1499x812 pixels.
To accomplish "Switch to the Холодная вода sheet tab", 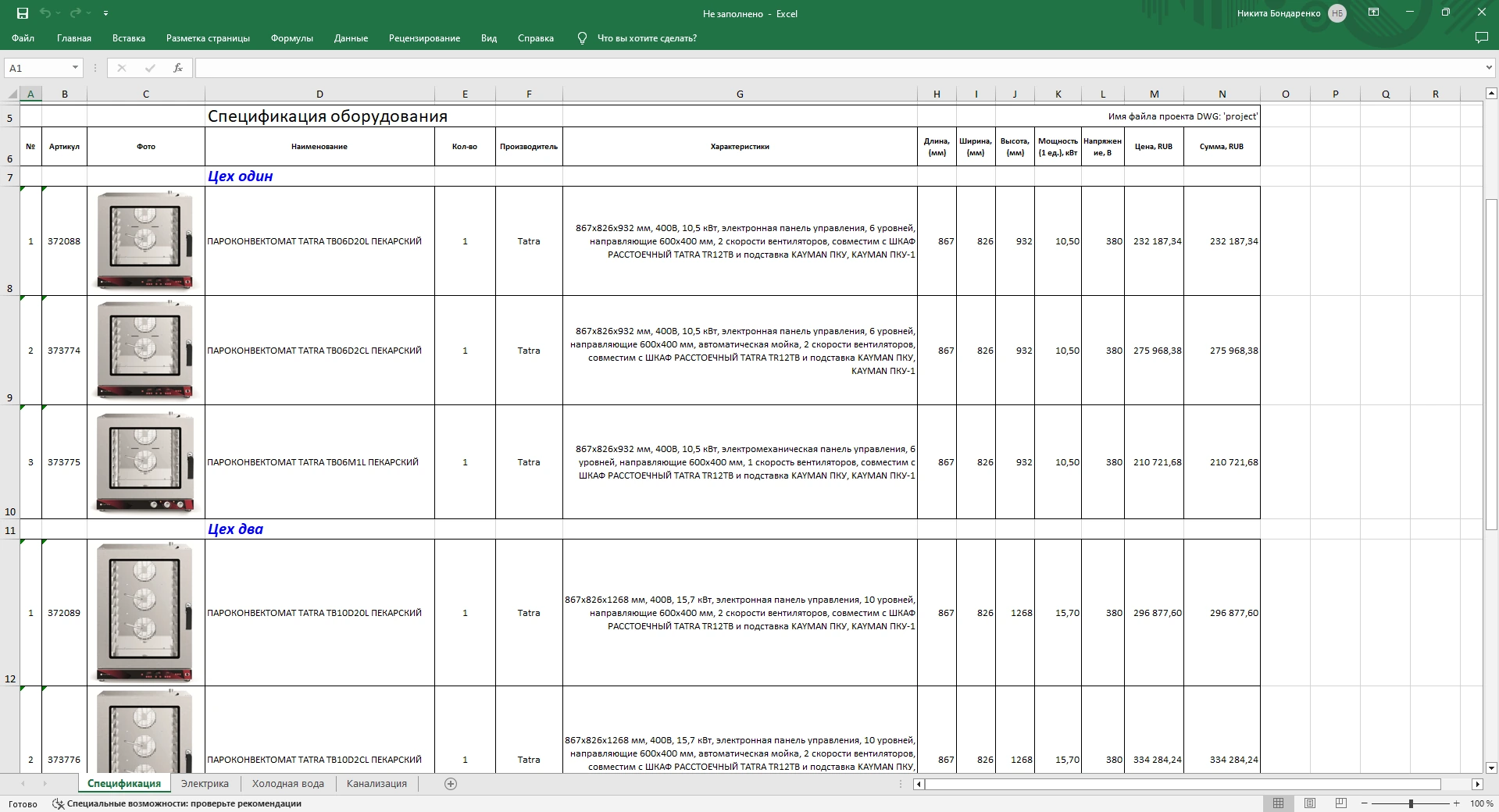I will click(288, 784).
